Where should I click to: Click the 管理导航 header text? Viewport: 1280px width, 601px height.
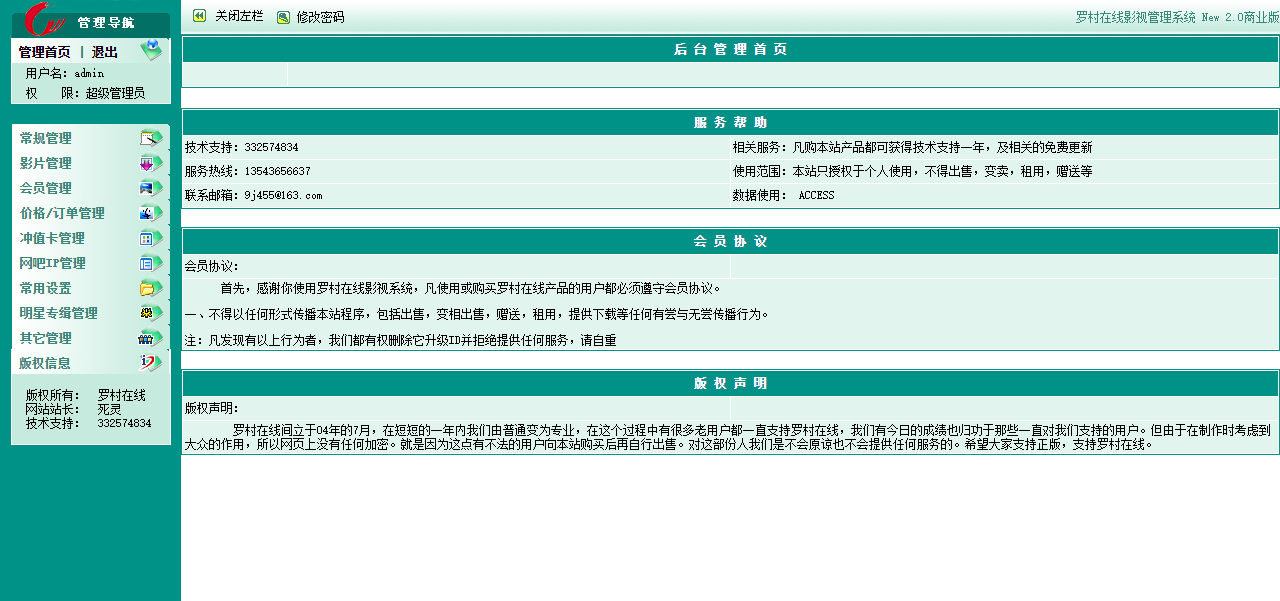[x=105, y=22]
